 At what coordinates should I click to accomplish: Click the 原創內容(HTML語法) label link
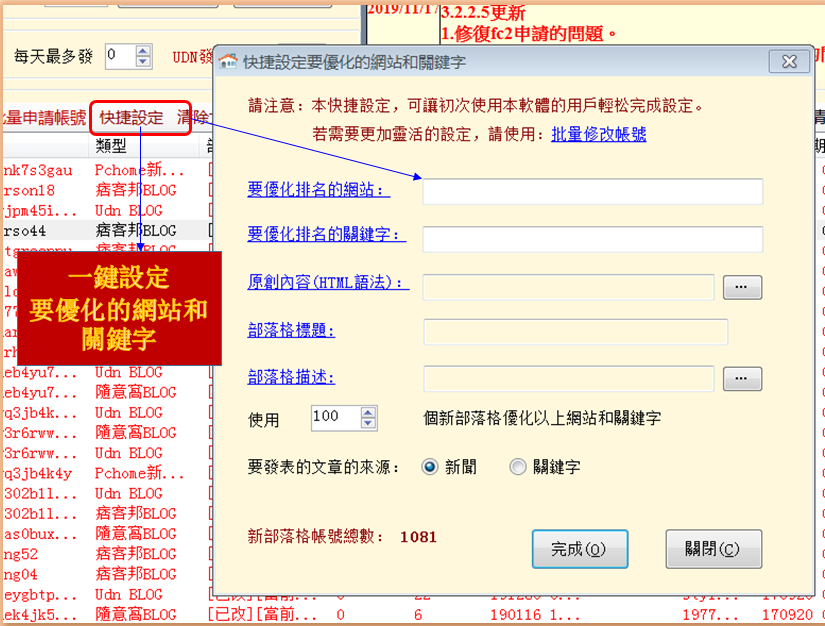pyautogui.click(x=328, y=283)
